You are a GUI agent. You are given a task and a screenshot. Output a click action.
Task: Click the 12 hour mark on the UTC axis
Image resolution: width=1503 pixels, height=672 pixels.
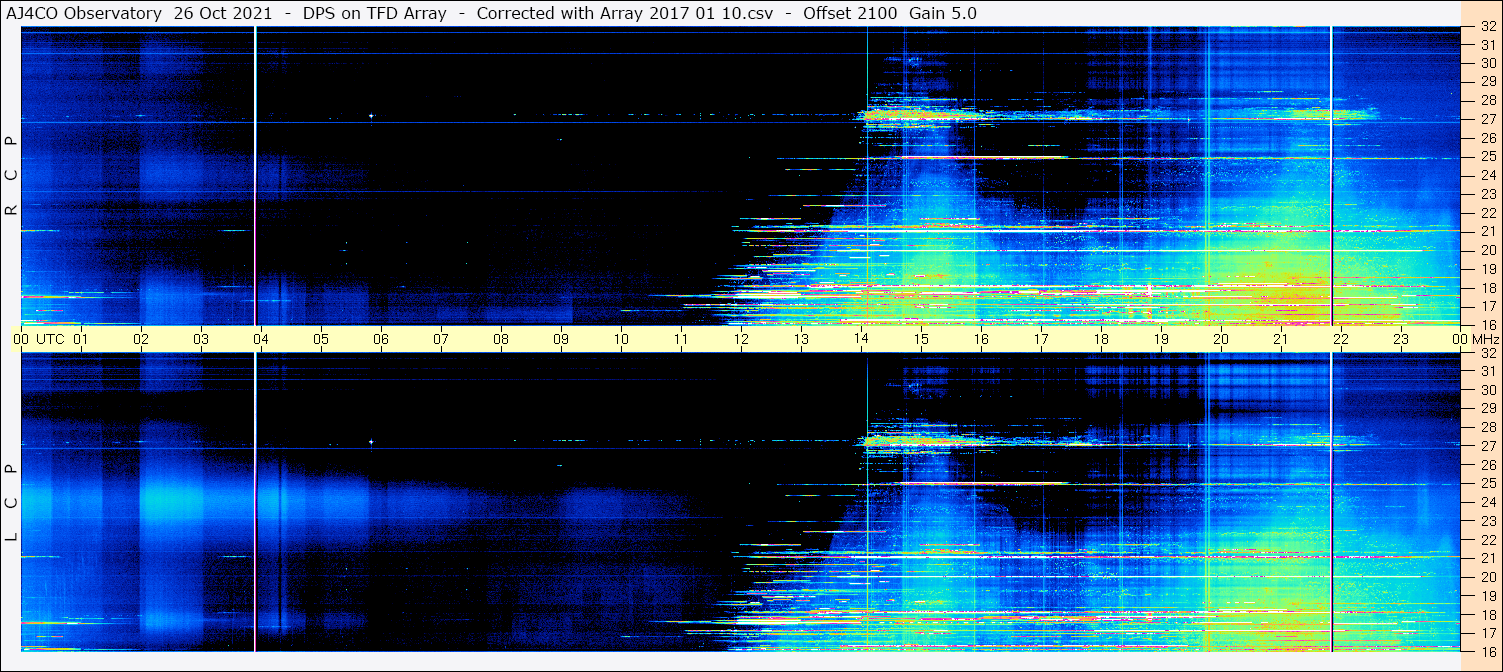pyautogui.click(x=741, y=339)
